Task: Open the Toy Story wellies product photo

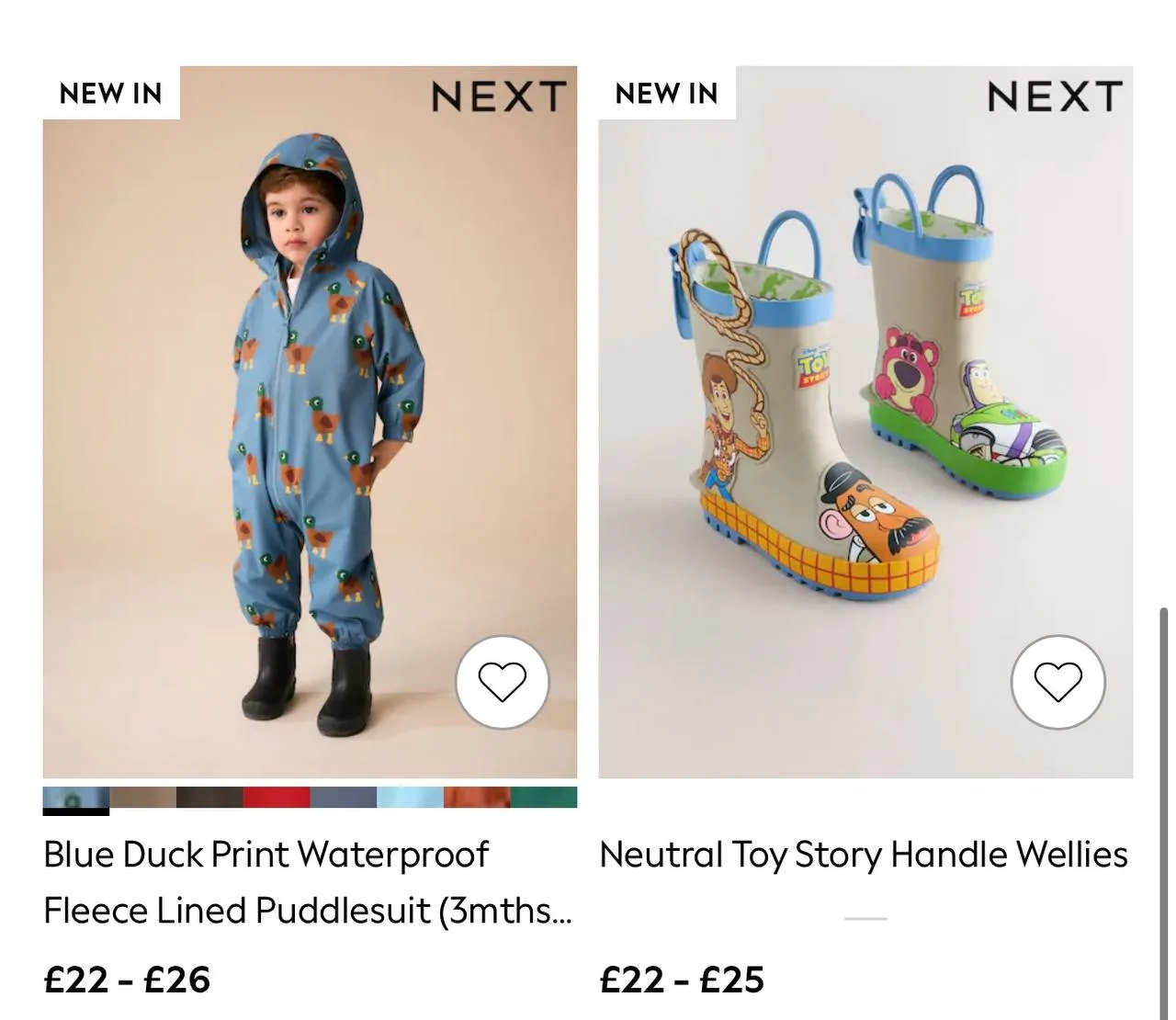Action: pos(865,423)
